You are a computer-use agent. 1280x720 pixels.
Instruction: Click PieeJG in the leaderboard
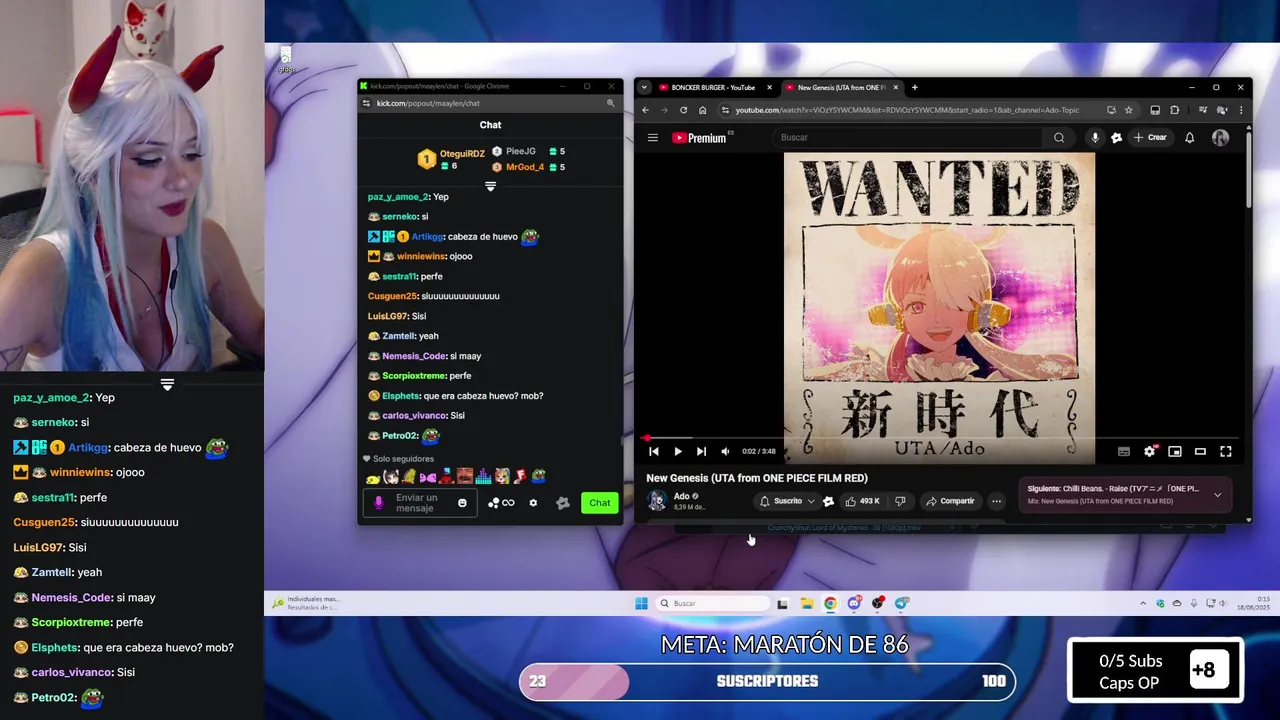[x=520, y=152]
